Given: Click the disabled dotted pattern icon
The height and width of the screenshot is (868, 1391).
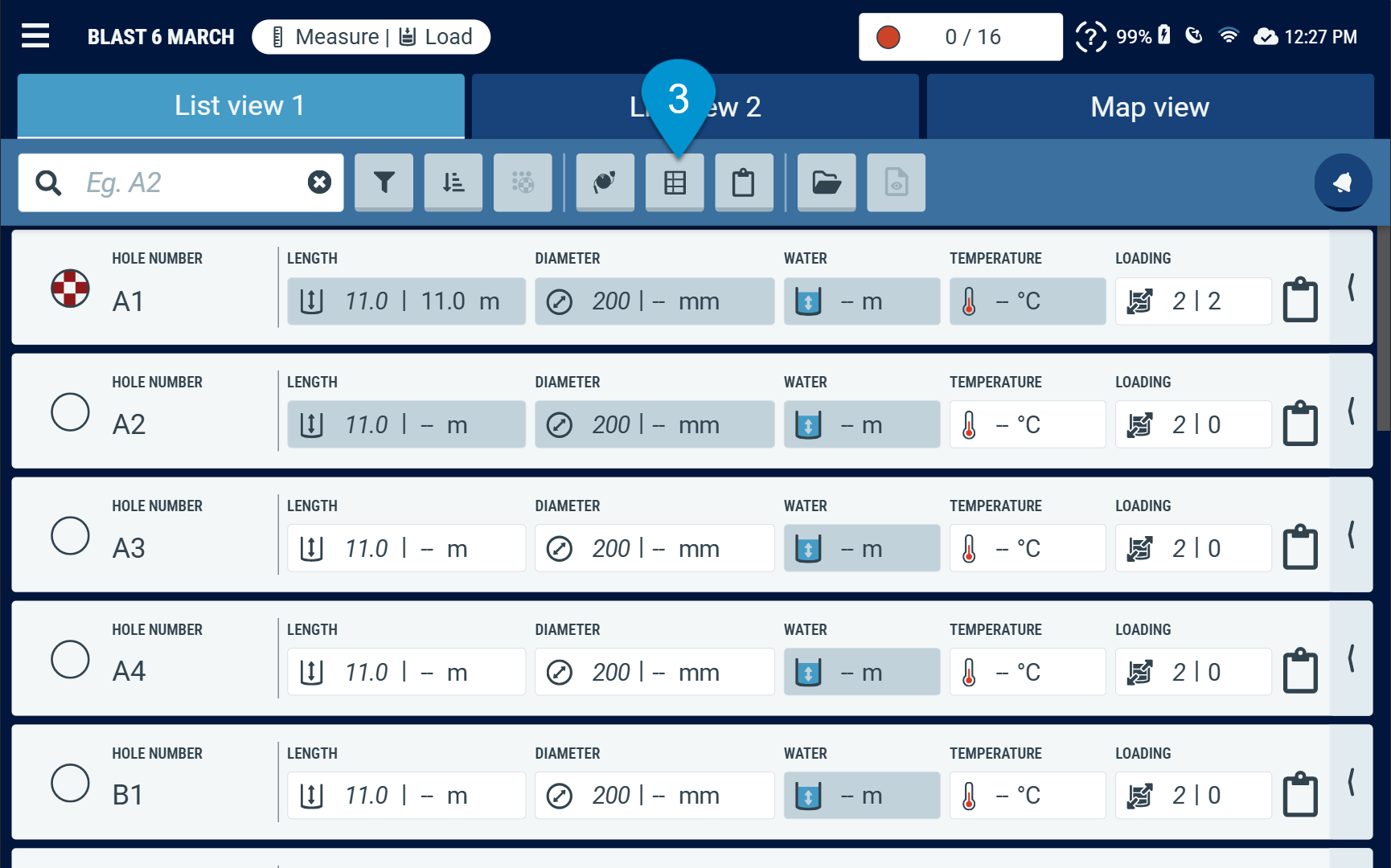Looking at the screenshot, I should (x=523, y=182).
